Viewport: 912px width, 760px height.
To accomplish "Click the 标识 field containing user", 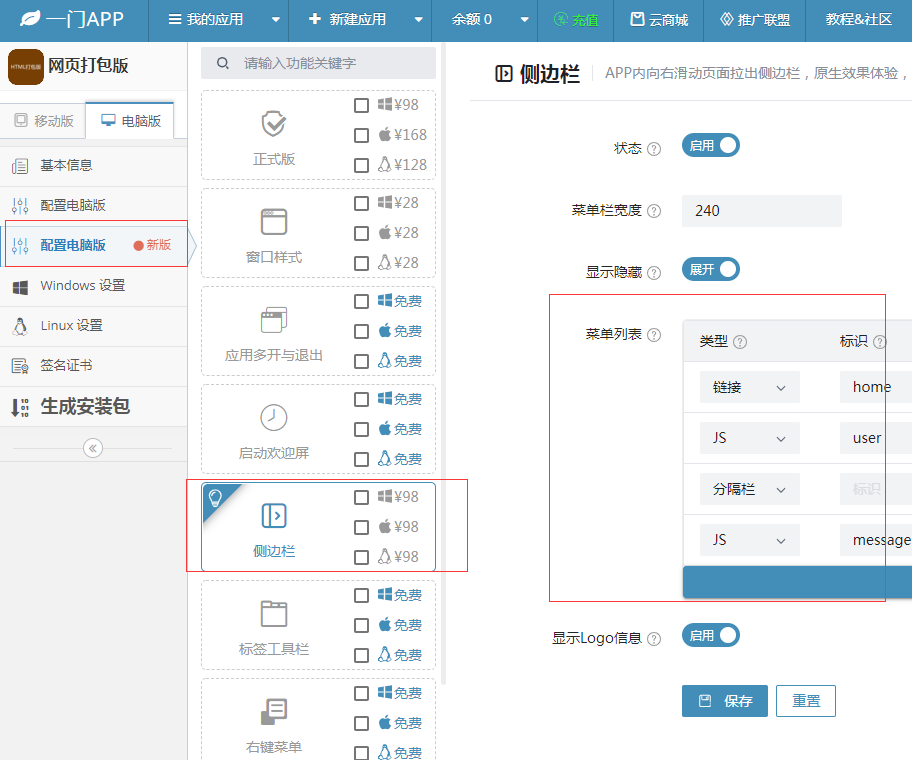I will [876, 438].
